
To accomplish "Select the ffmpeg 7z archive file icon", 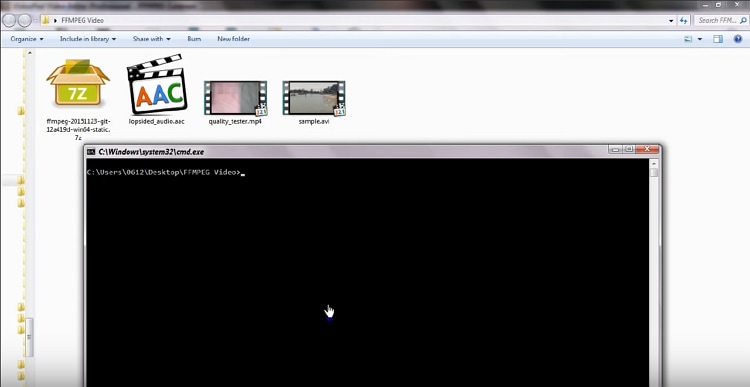I will [77, 83].
